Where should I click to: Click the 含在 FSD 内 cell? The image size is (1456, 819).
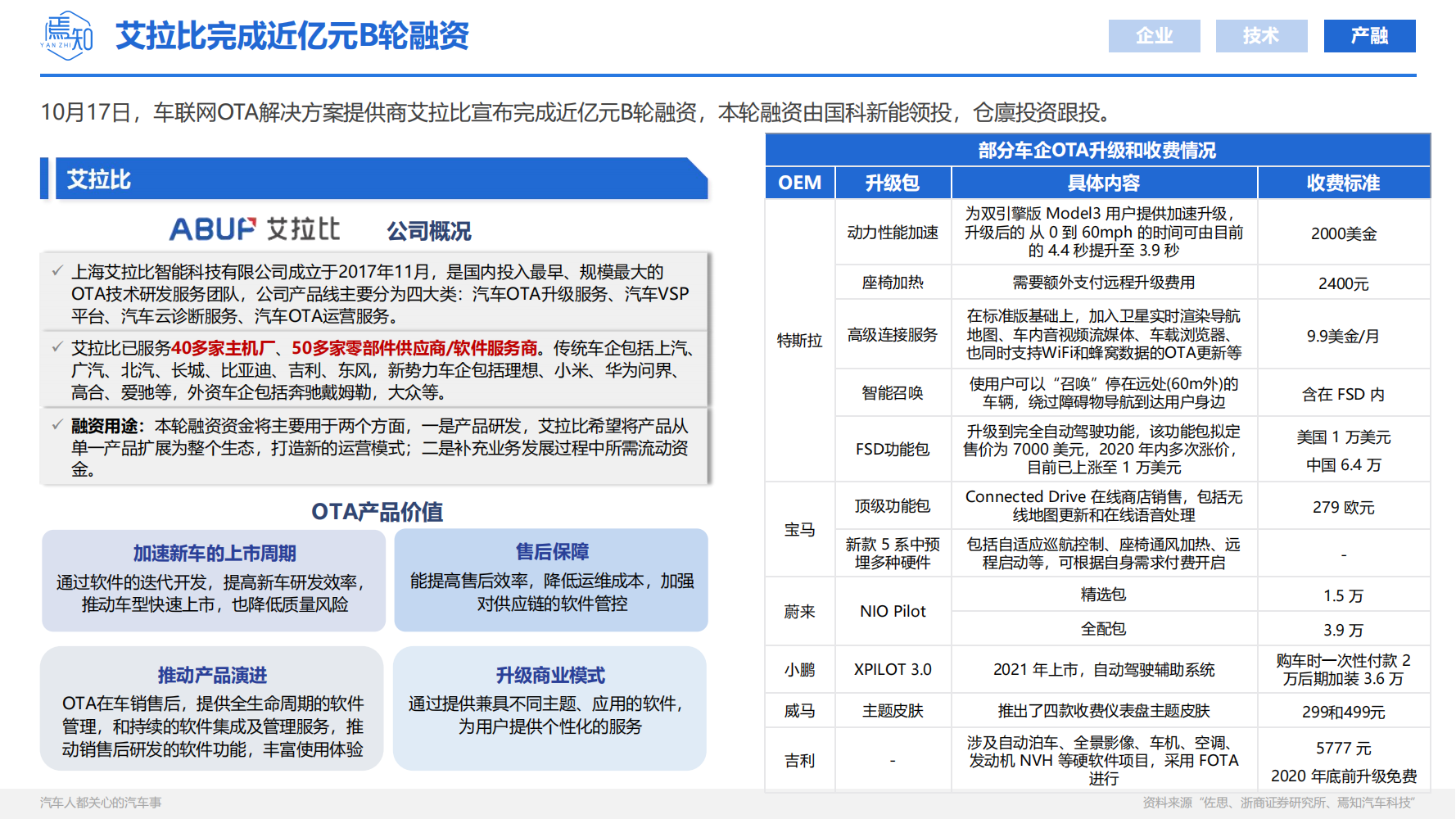coord(1344,395)
